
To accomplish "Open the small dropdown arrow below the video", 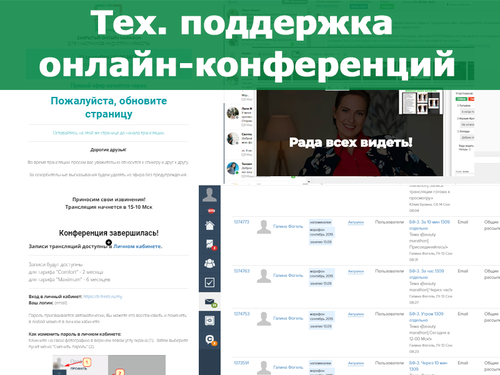I will click(x=309, y=182).
